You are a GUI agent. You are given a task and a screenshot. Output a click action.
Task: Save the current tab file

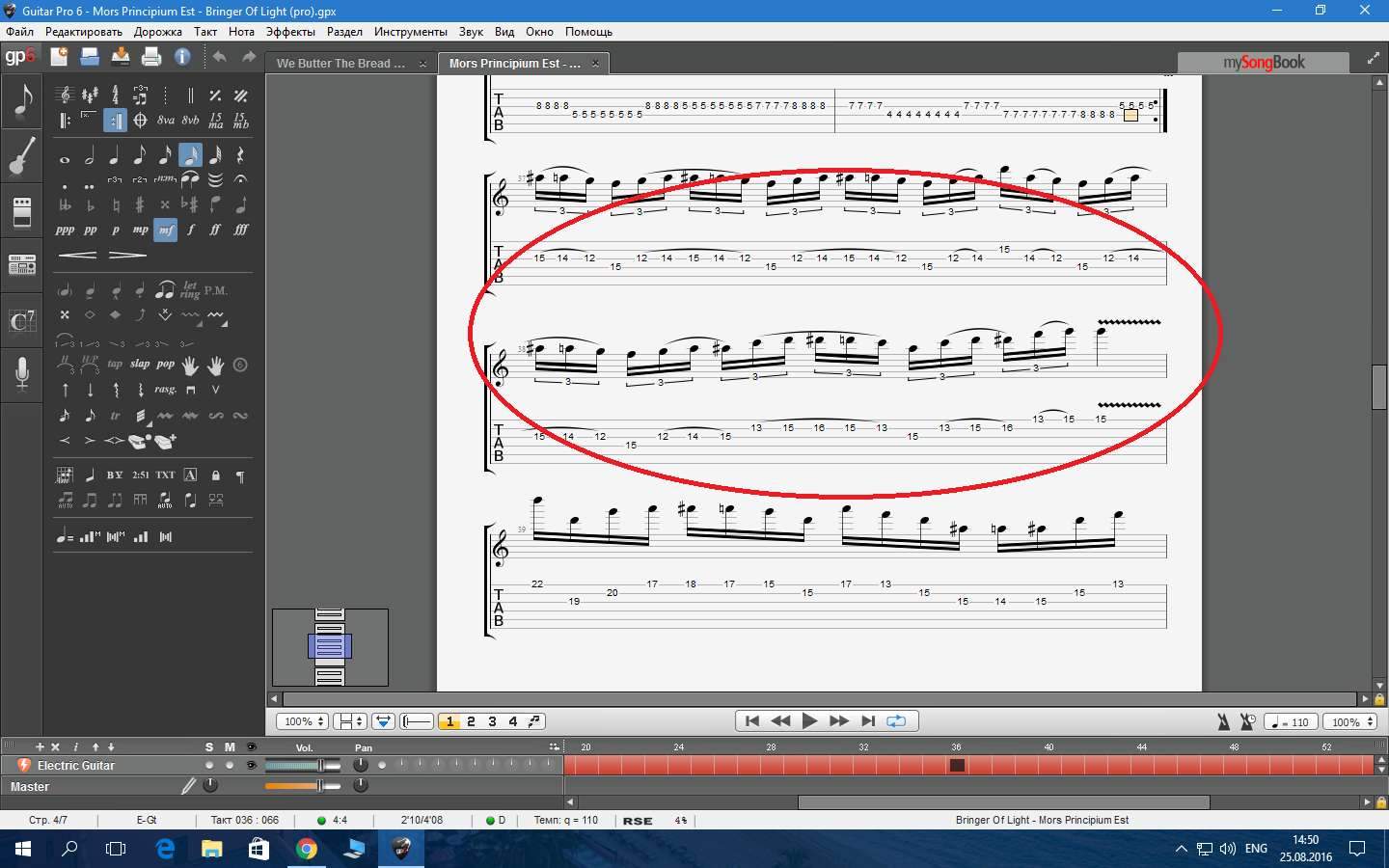click(121, 57)
